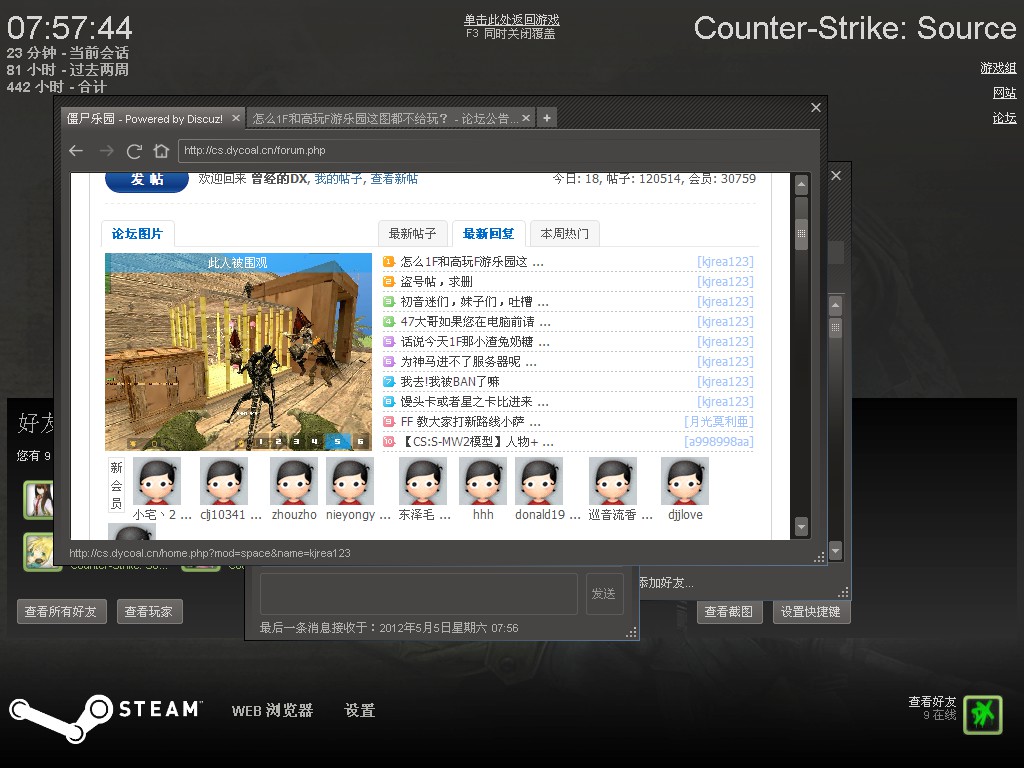Open 设置 in Steam overlay bar
The height and width of the screenshot is (768, 1024).
360,711
